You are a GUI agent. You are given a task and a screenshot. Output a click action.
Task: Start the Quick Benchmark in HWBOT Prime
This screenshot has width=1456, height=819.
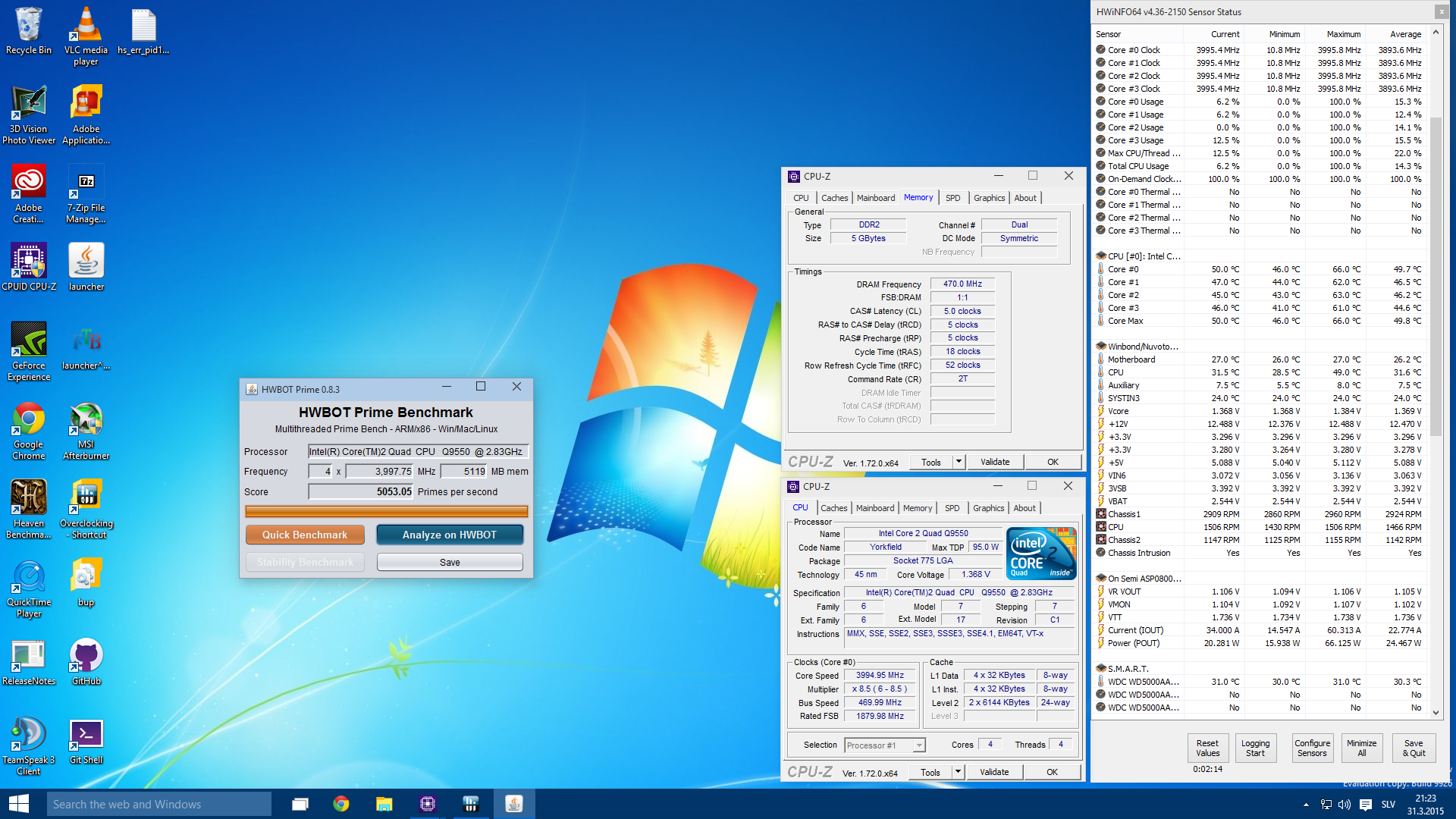point(305,535)
